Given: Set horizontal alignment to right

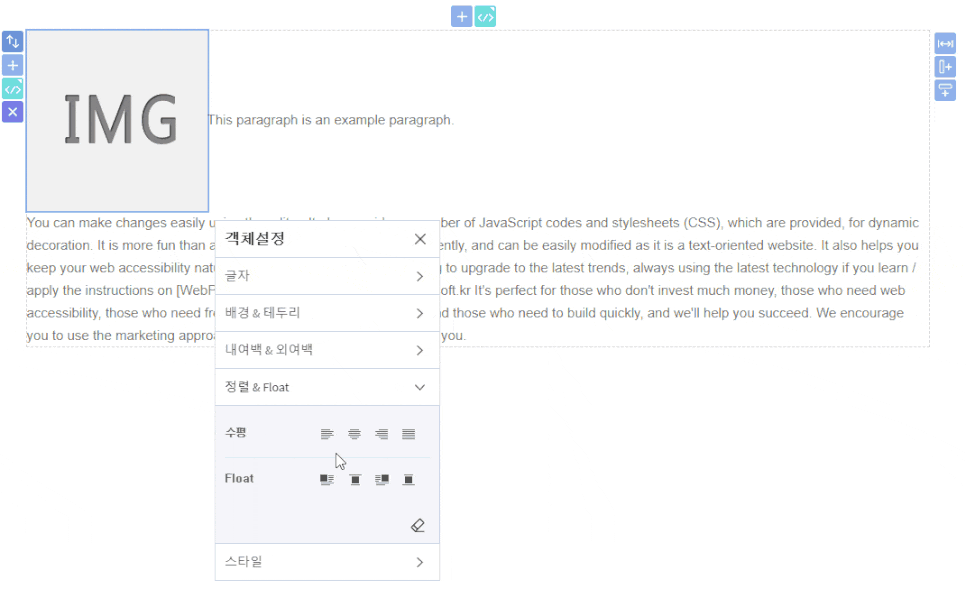Looking at the screenshot, I should pos(381,434).
